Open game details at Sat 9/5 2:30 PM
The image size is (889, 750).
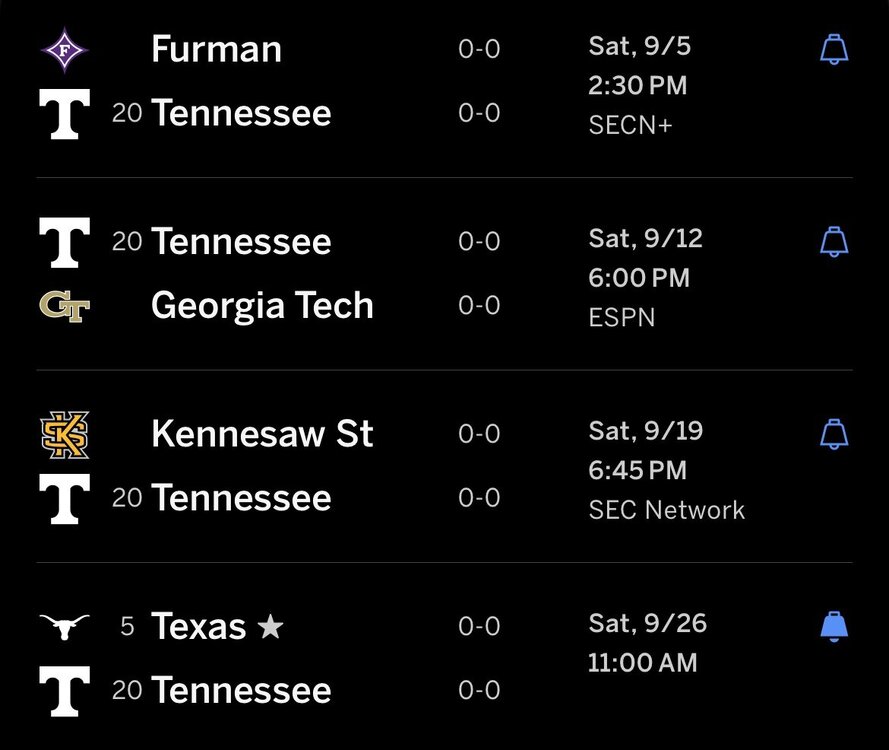coord(639,85)
